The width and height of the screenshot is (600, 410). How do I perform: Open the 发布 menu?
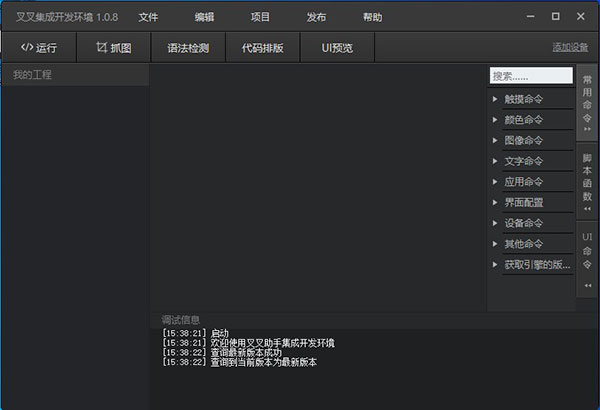(316, 17)
